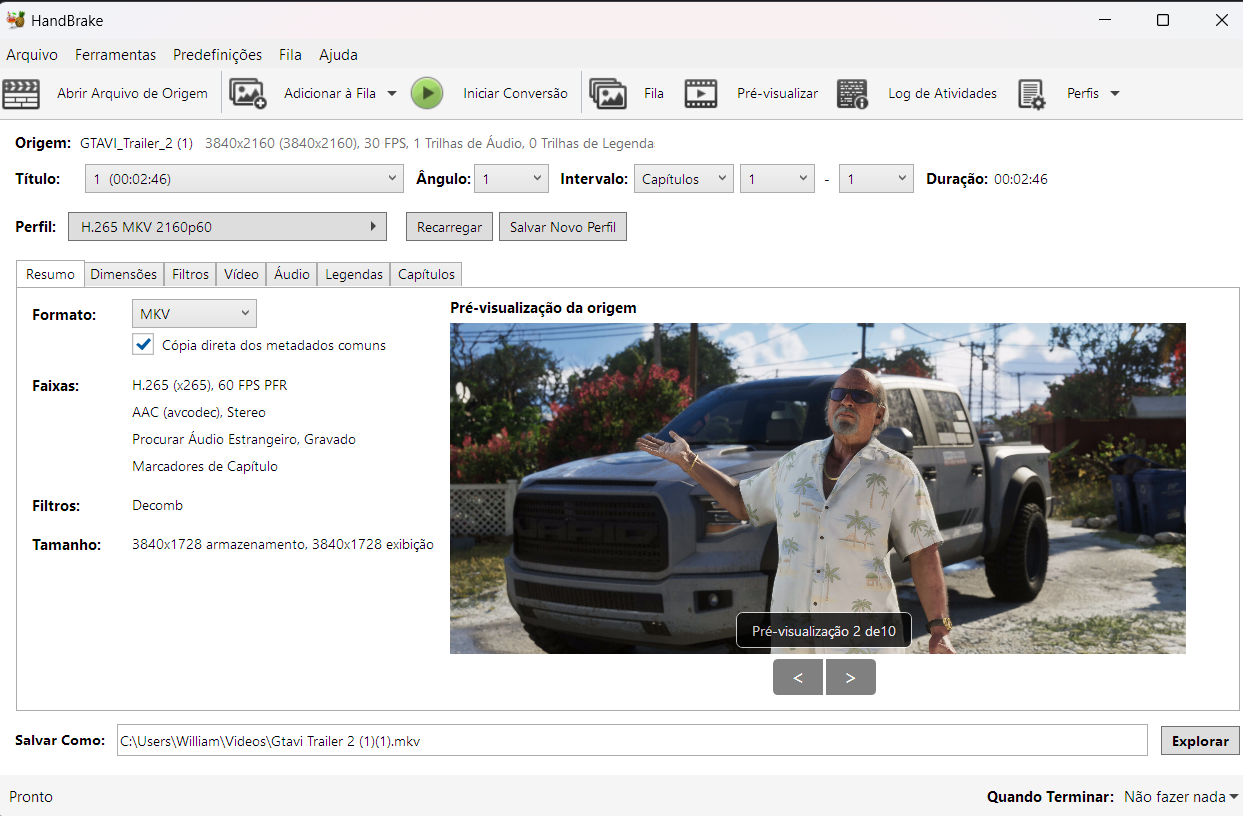Open the end chapter dropdown
This screenshot has width=1243, height=816.
(876, 179)
